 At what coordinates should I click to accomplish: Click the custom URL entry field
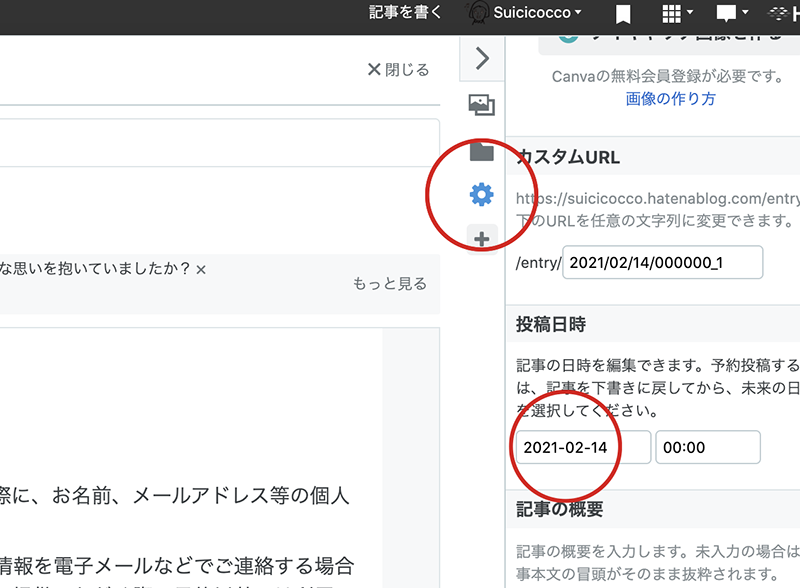[x=663, y=262]
